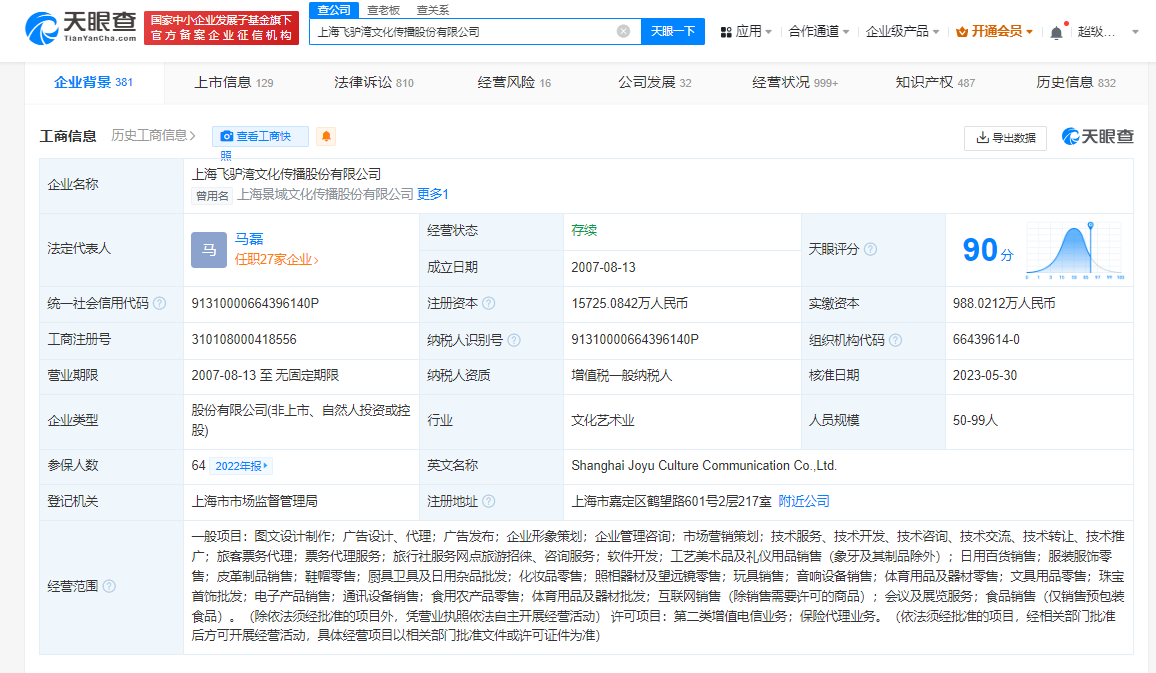Open 历史工商信息 section
Screen dimensions: 1156x673
tap(153, 136)
